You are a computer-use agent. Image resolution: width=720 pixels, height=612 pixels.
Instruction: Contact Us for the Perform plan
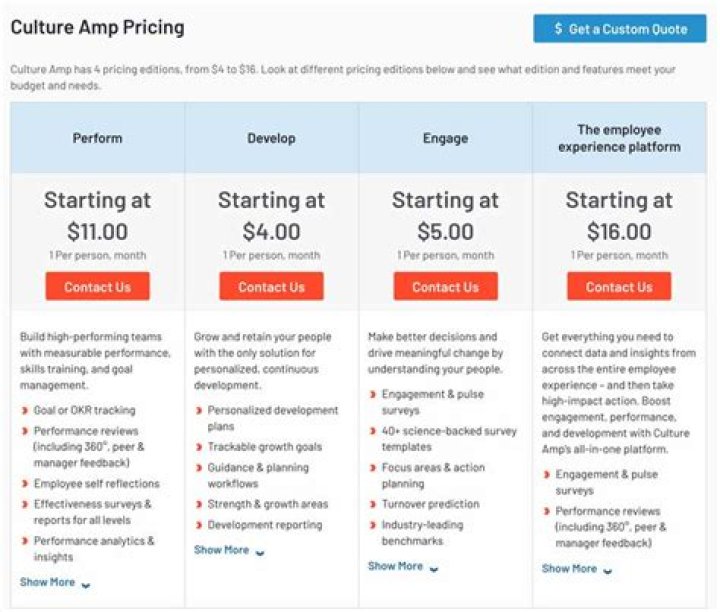pyautogui.click(x=97, y=286)
